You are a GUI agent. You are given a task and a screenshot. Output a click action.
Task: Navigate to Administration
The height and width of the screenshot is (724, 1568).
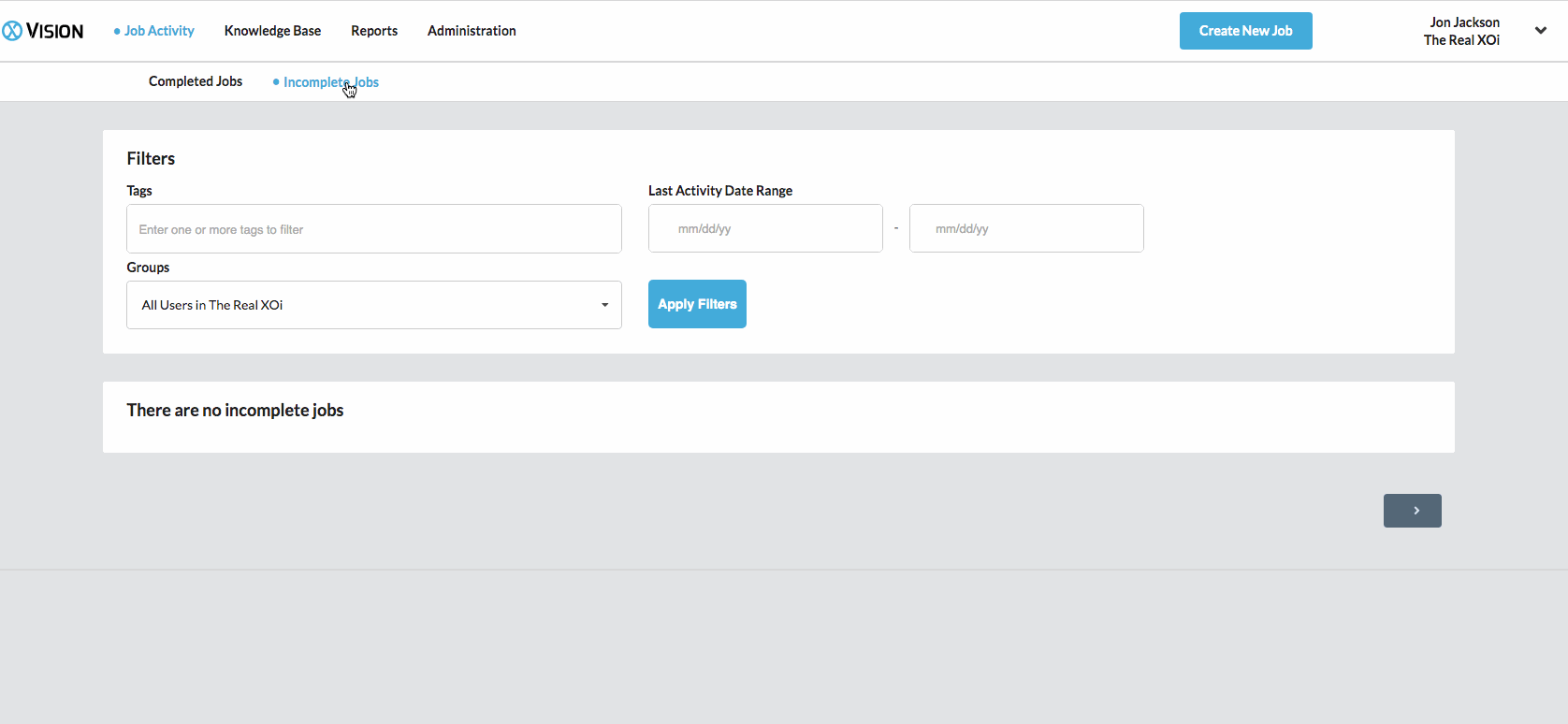(x=472, y=31)
